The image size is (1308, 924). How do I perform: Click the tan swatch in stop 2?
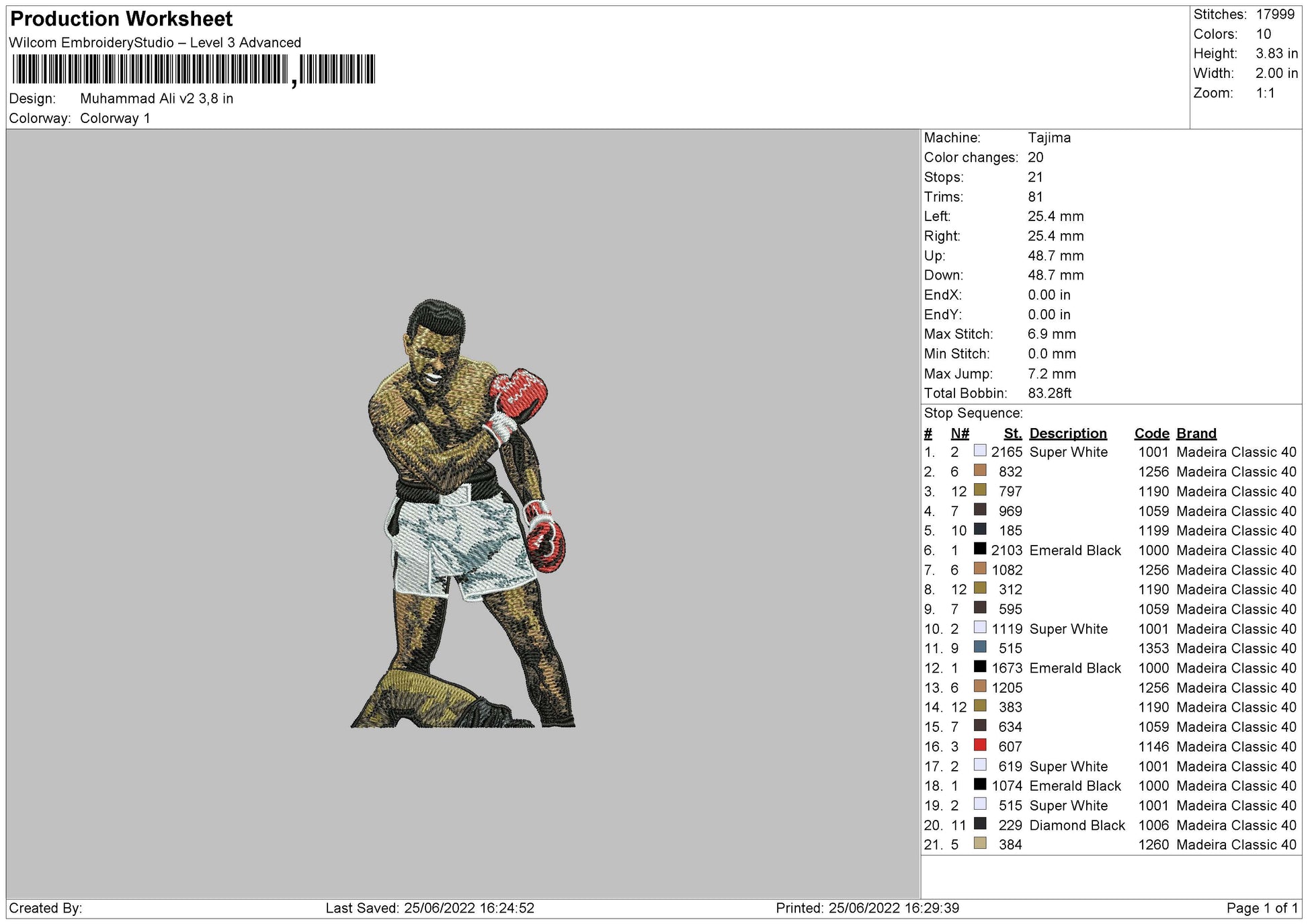(x=980, y=470)
